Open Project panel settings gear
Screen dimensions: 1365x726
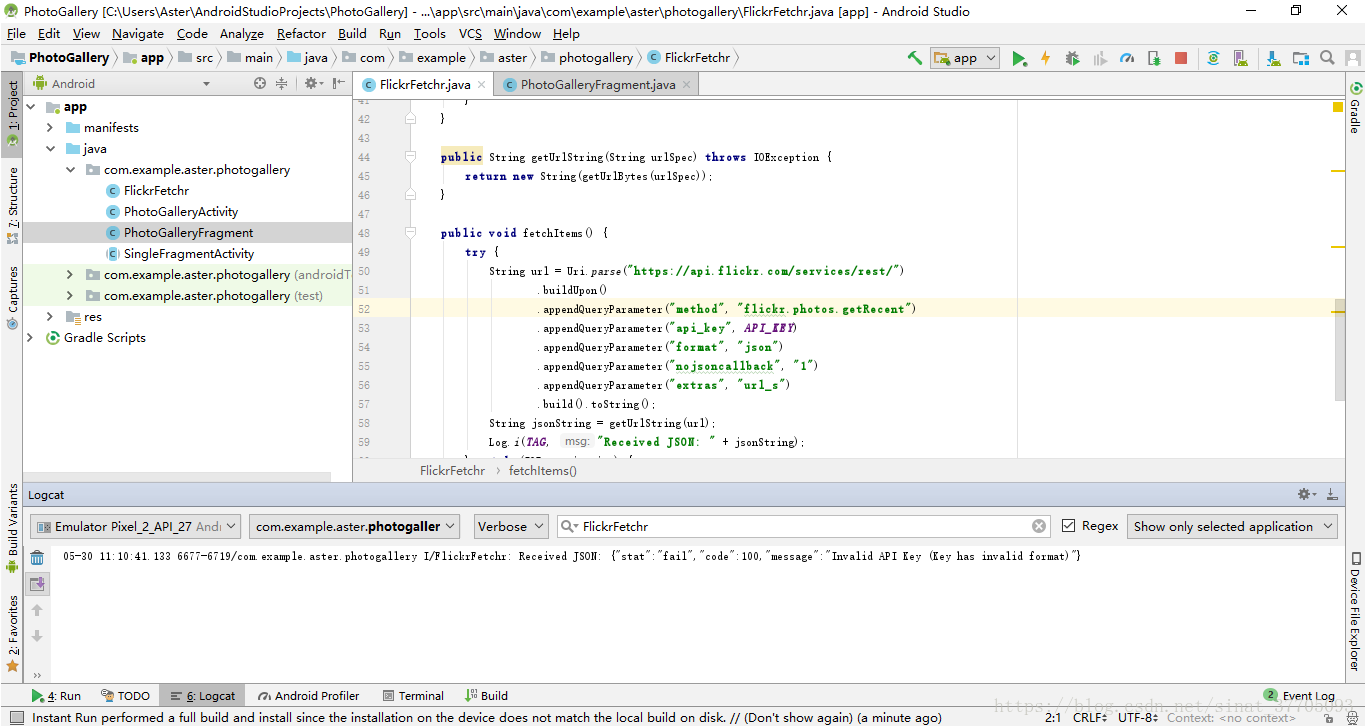point(312,84)
